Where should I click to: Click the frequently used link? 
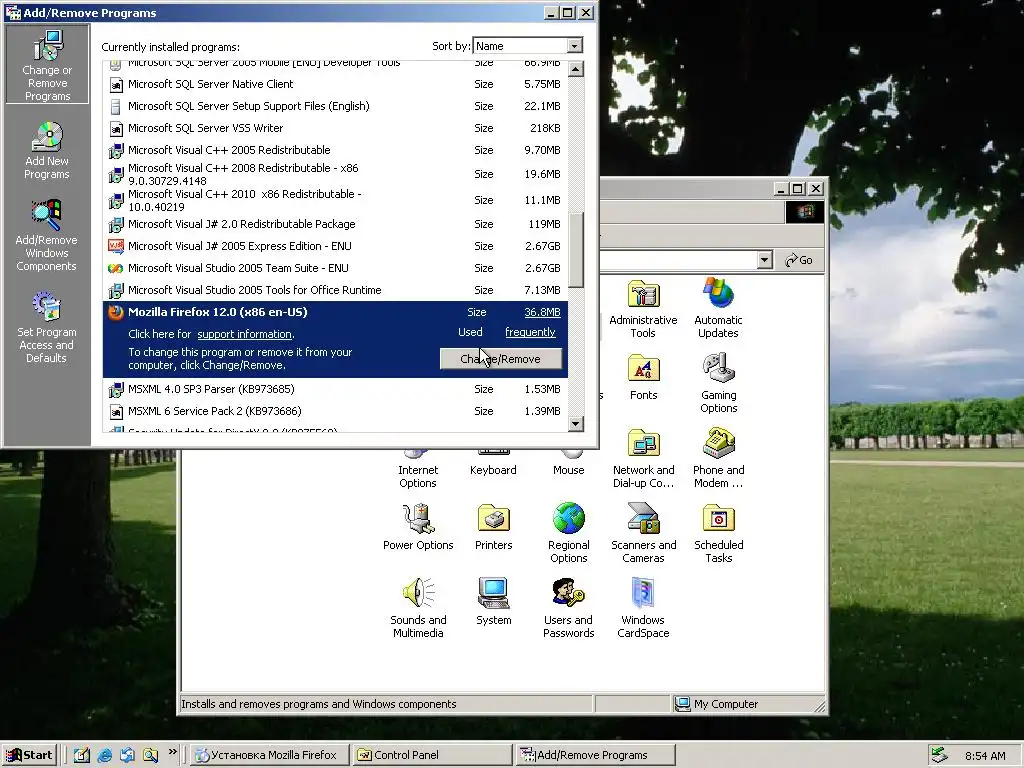click(530, 332)
